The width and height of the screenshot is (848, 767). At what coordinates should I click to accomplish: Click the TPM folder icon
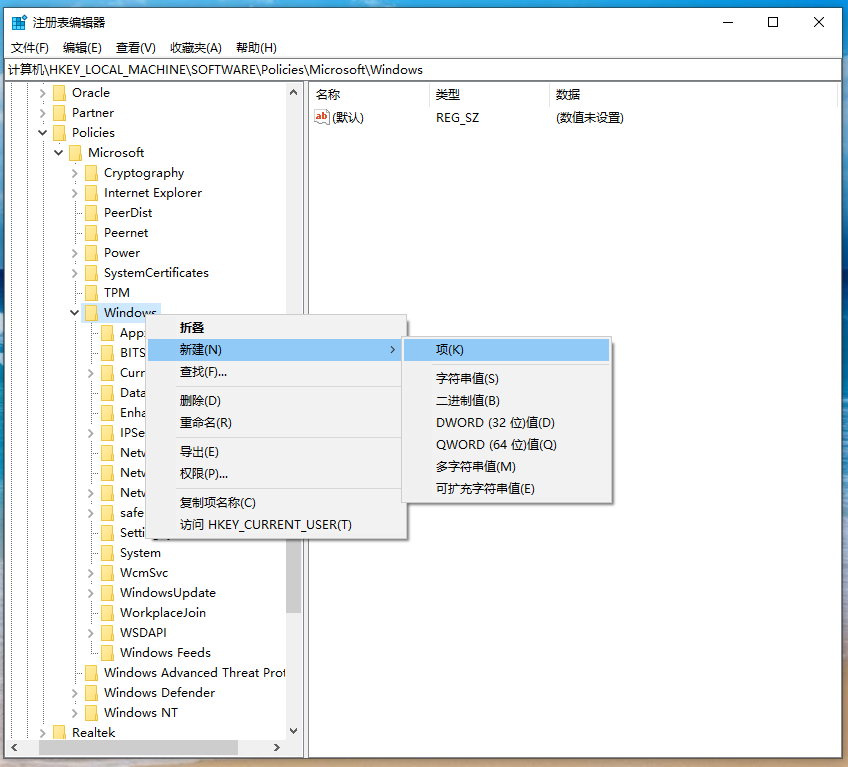(x=91, y=293)
